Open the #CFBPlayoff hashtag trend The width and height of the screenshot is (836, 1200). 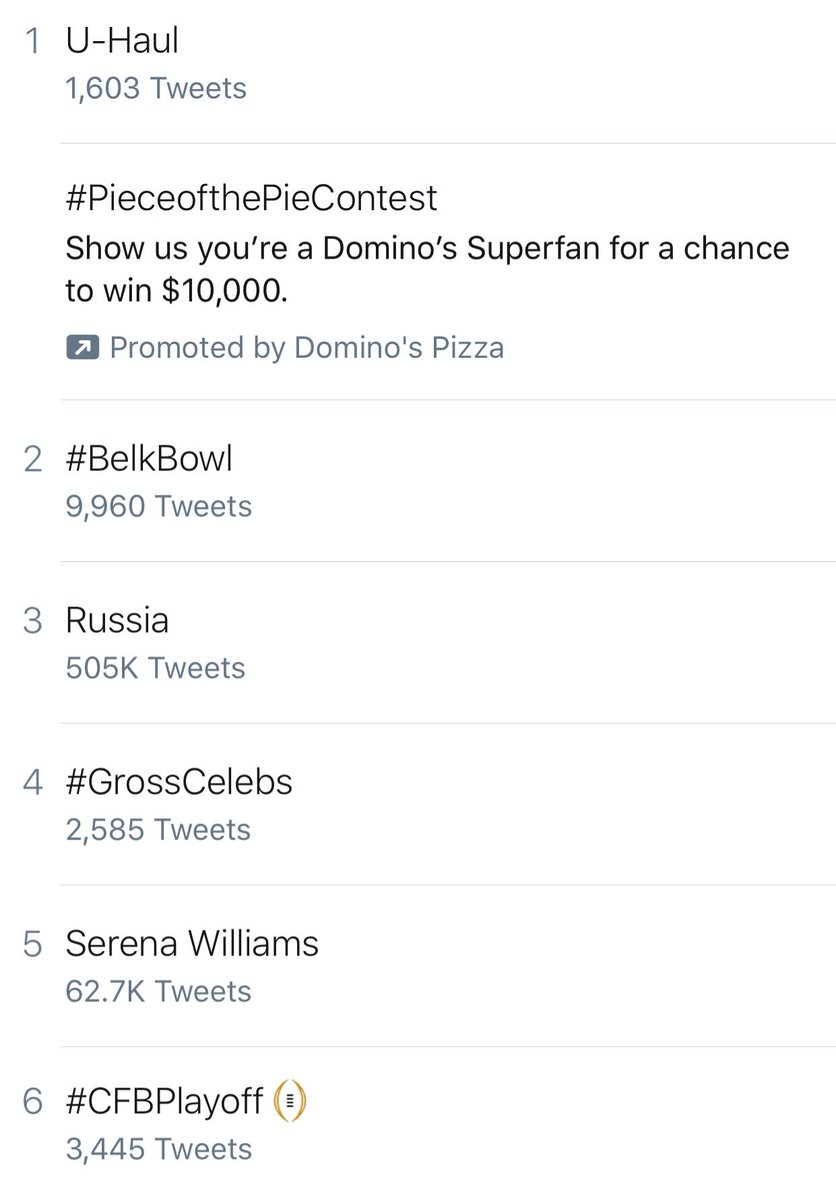point(165,1103)
